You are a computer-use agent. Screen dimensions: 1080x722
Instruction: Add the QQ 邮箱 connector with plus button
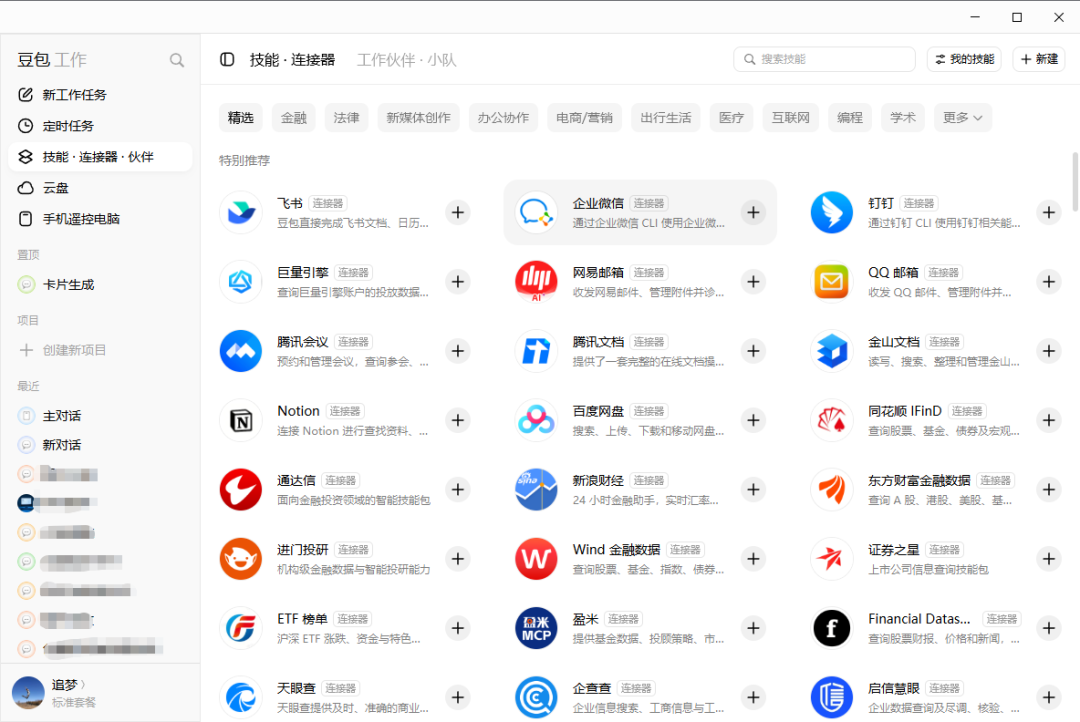(1049, 282)
